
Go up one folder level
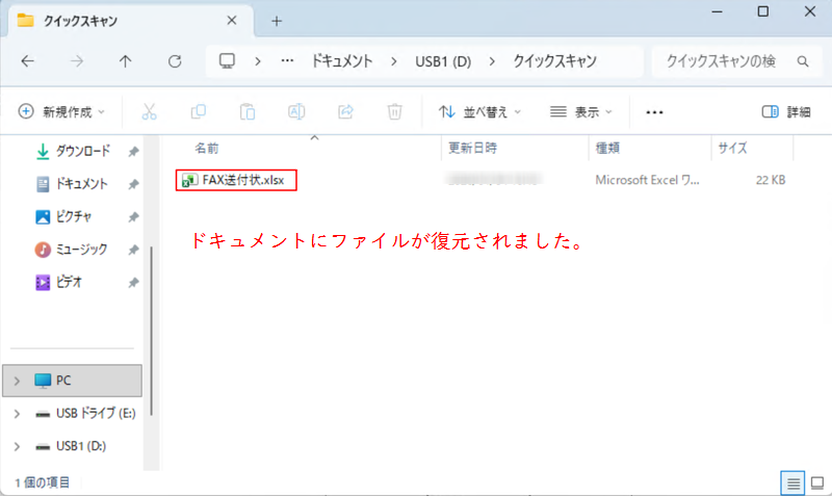[x=125, y=61]
